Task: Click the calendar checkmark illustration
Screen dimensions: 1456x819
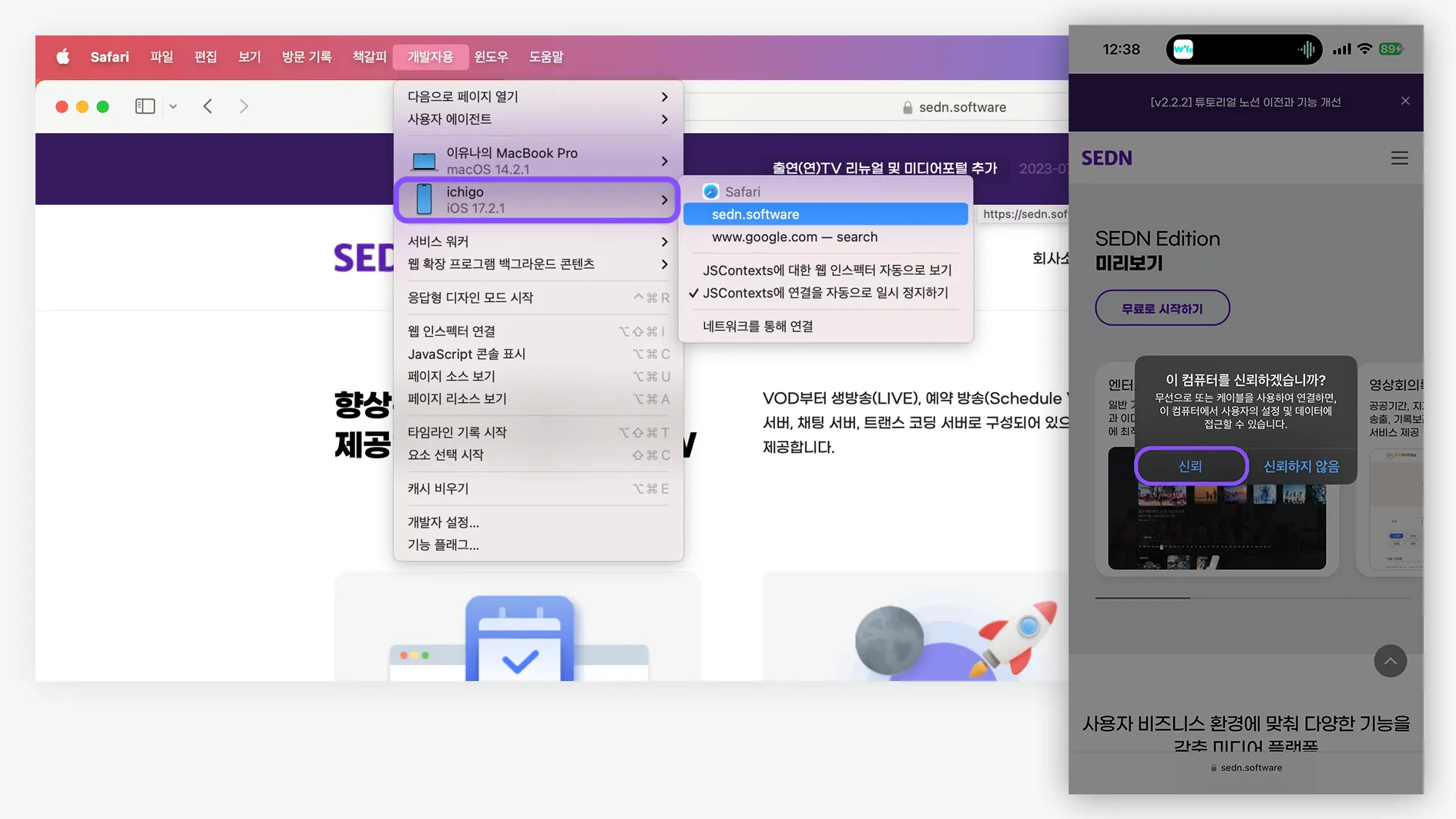Action: (519, 638)
